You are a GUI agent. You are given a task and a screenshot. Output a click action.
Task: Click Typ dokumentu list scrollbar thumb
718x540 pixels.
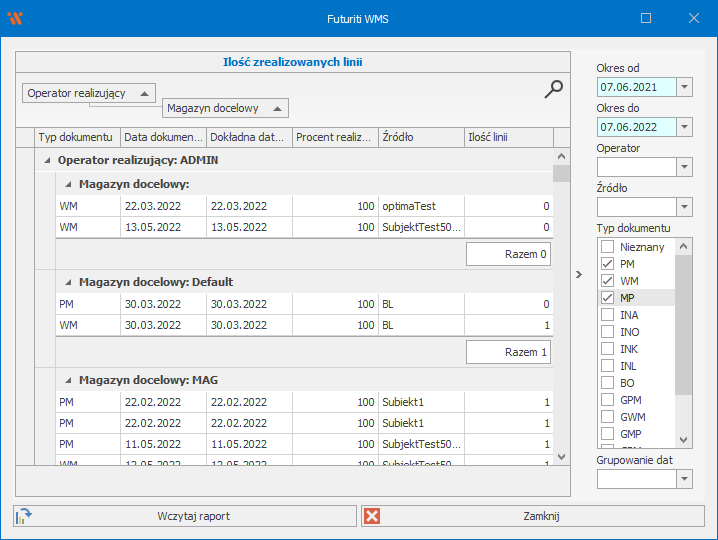tap(683, 325)
